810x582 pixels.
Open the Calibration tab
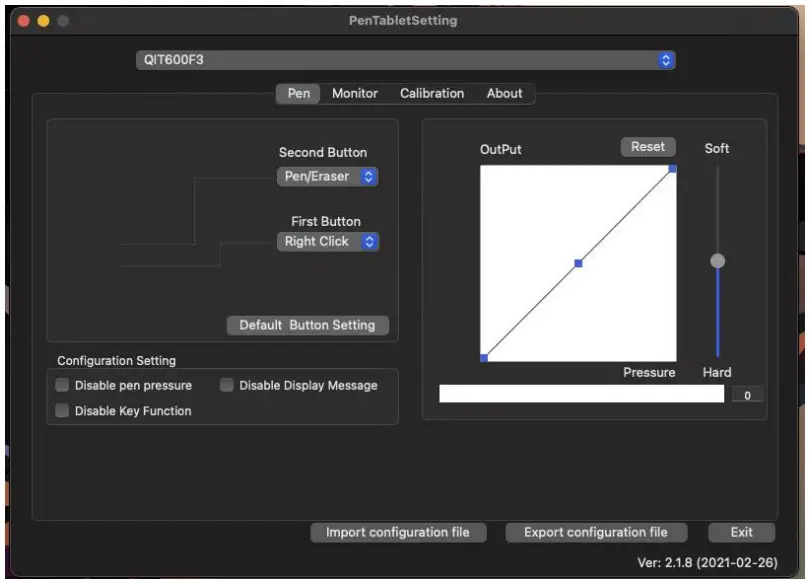[x=432, y=93]
